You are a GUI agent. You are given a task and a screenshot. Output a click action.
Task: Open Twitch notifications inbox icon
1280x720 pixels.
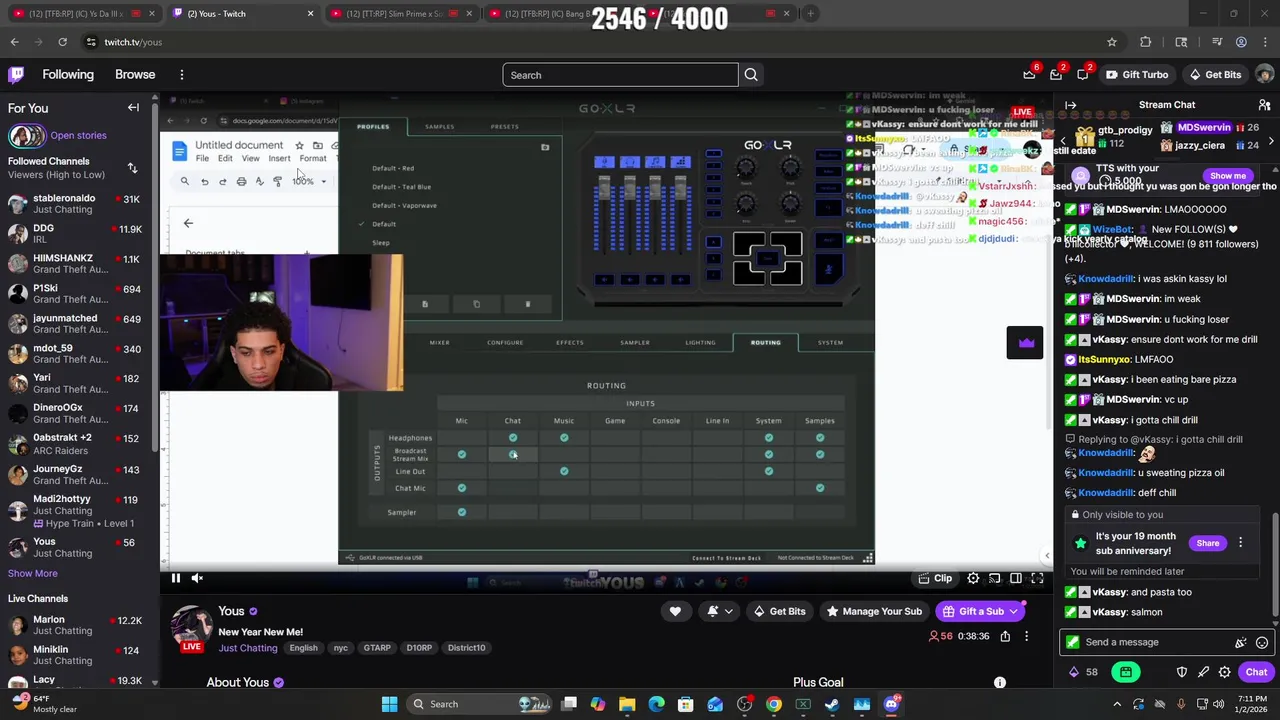click(x=1056, y=75)
